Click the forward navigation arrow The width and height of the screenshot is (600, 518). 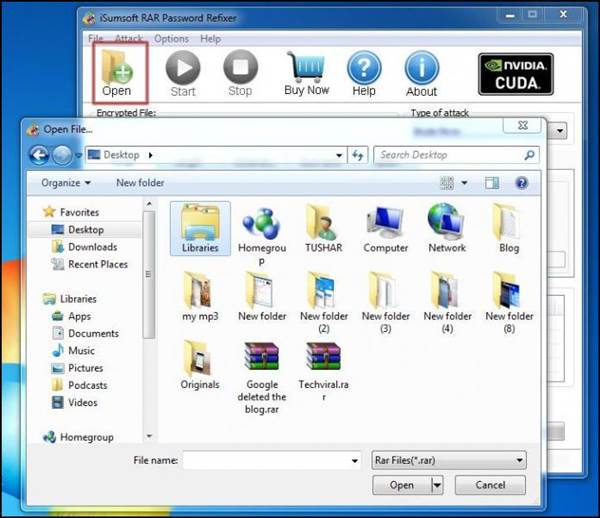pos(62,155)
